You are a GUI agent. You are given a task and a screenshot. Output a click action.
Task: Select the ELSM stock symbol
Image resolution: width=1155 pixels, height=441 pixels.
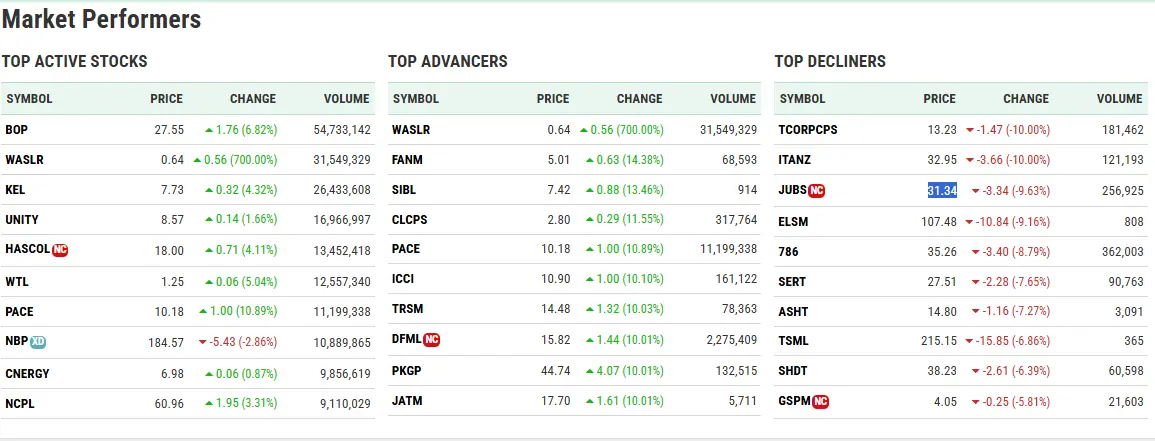click(794, 220)
